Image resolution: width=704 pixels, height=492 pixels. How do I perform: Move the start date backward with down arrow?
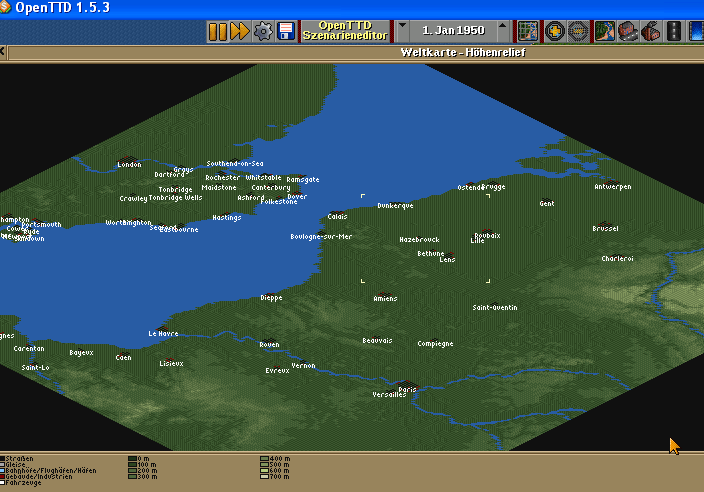point(403,26)
